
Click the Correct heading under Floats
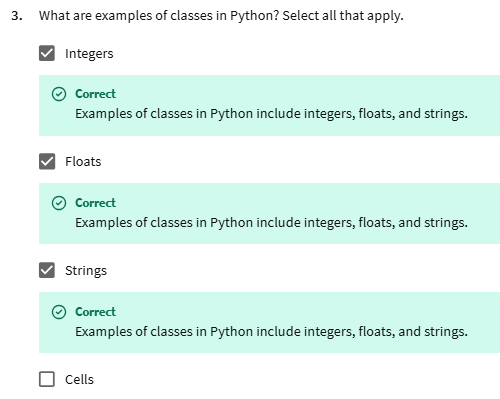(95, 203)
